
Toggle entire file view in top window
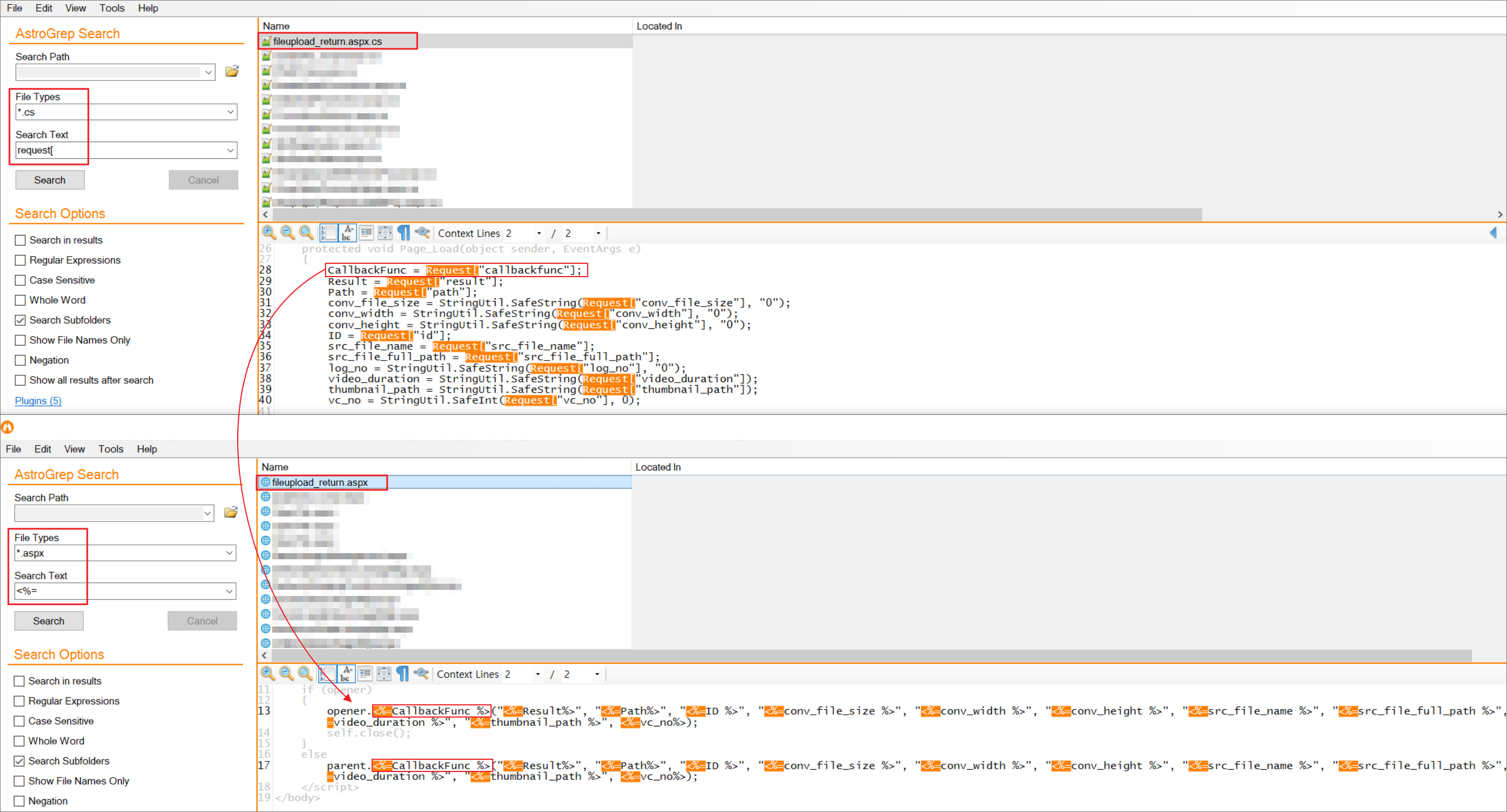[385, 233]
